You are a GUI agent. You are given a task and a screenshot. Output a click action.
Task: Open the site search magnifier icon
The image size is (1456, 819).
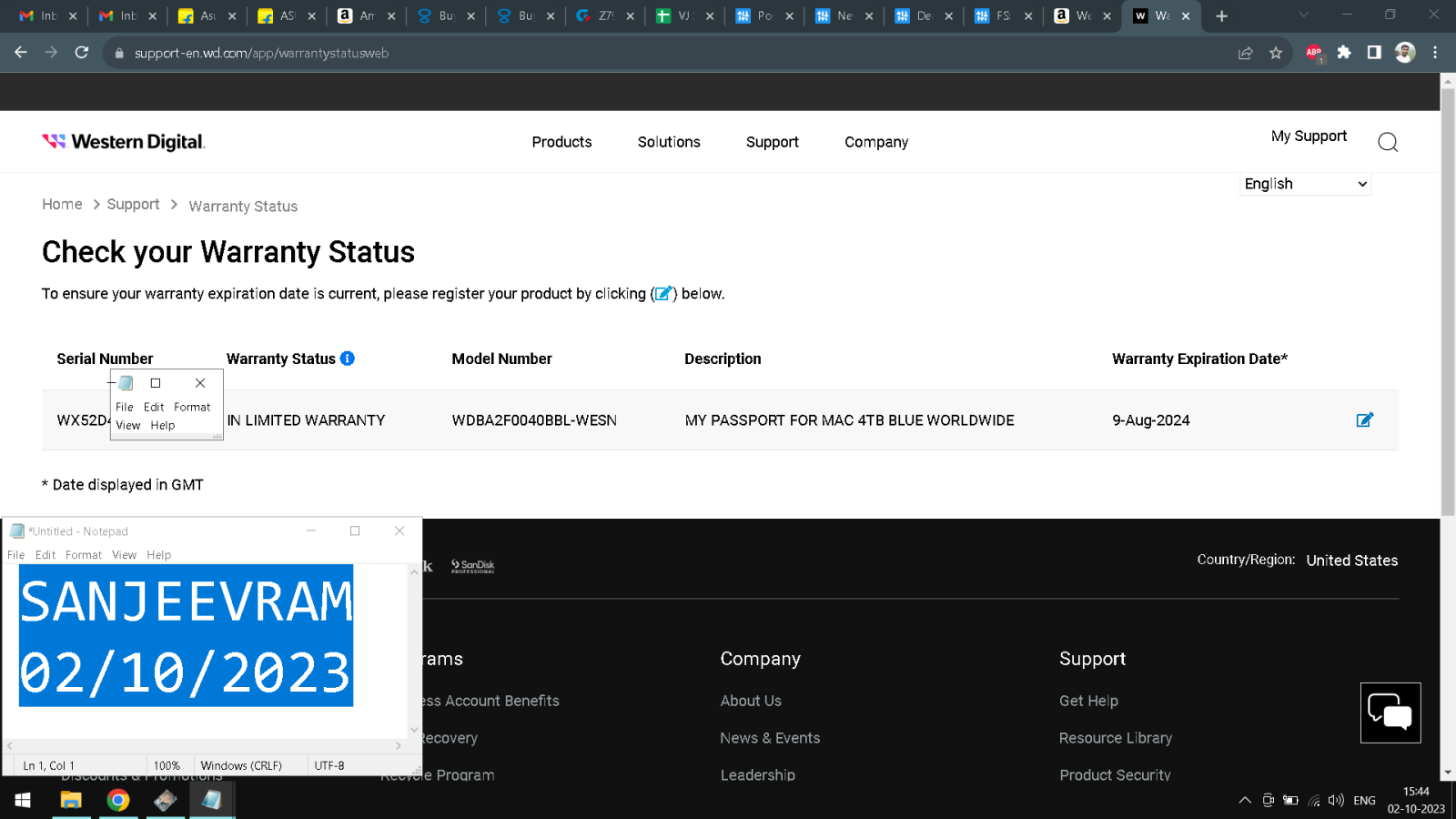(x=1388, y=142)
